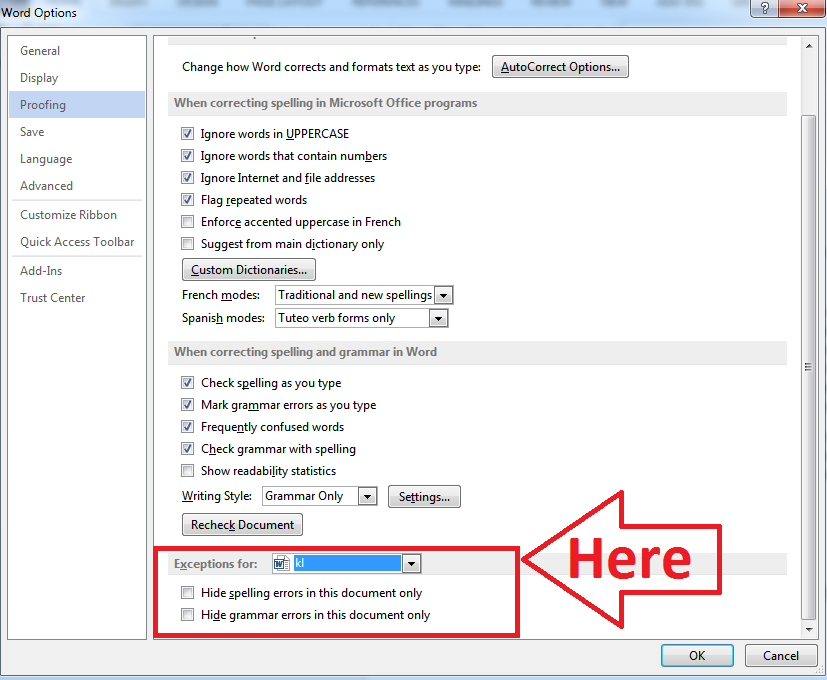Open AutoCorrect Options
Screen dimensions: 827x680
pyautogui.click(x=559, y=66)
